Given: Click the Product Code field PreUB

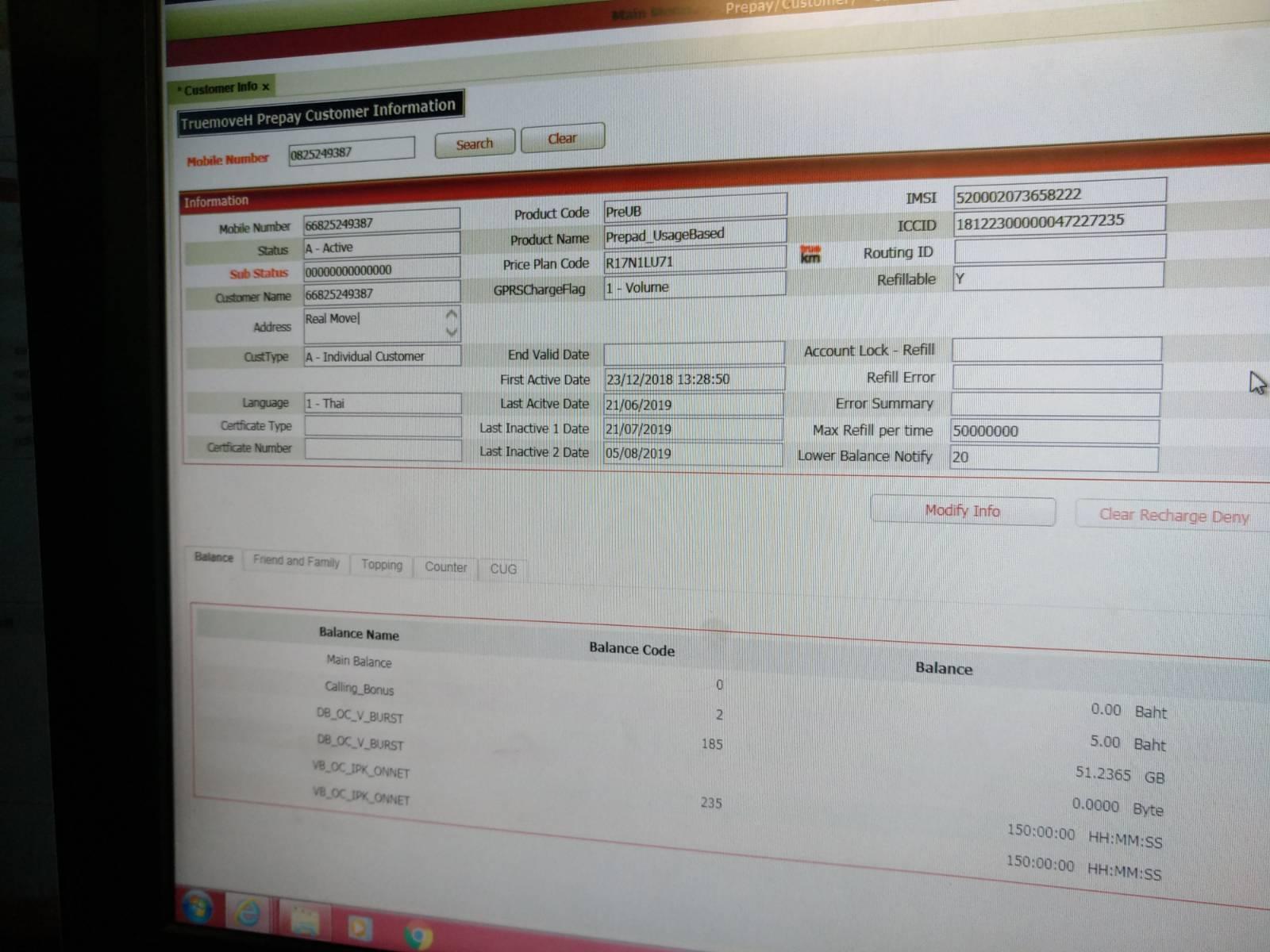Looking at the screenshot, I should [695, 210].
